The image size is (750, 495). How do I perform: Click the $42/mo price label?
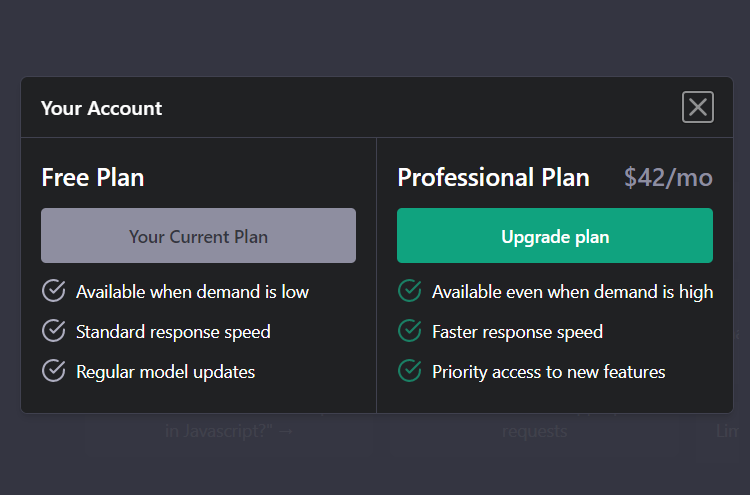coord(668,178)
